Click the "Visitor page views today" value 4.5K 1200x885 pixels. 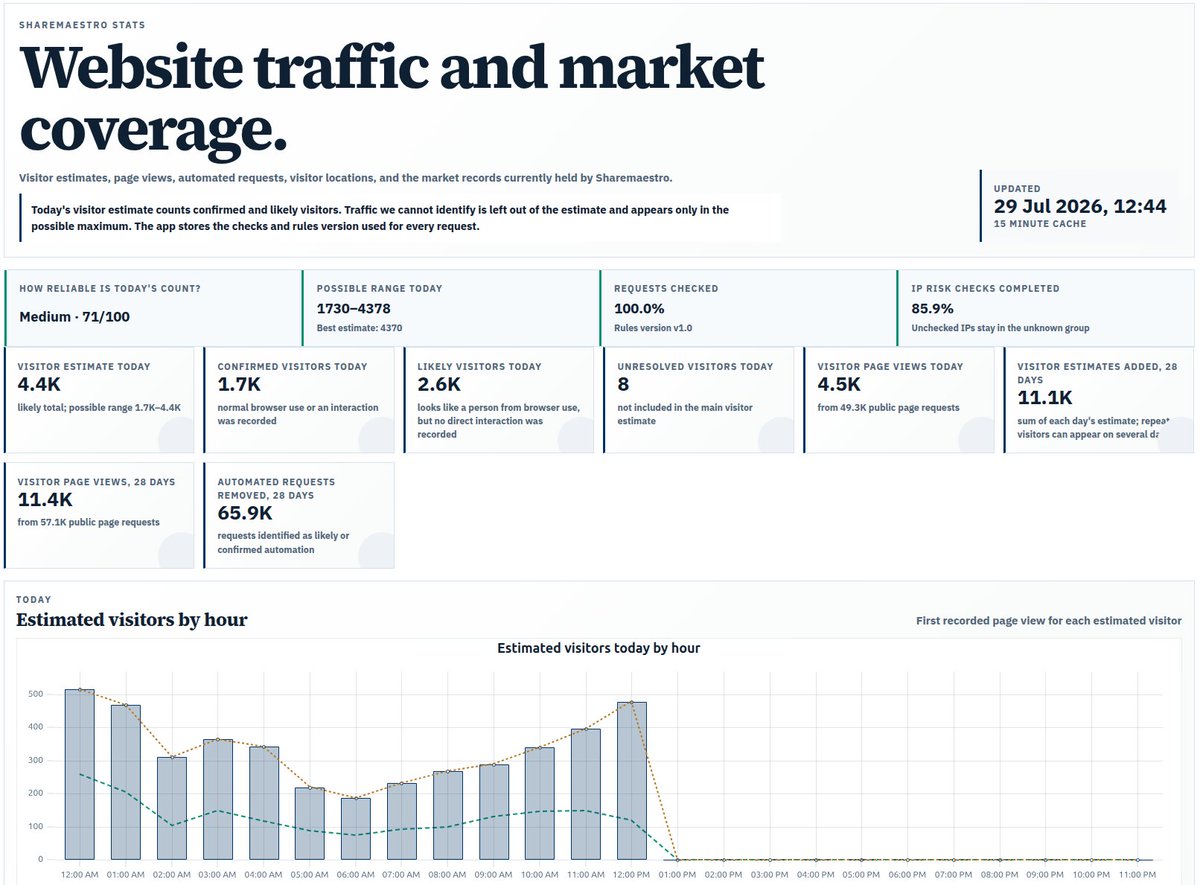tap(838, 385)
